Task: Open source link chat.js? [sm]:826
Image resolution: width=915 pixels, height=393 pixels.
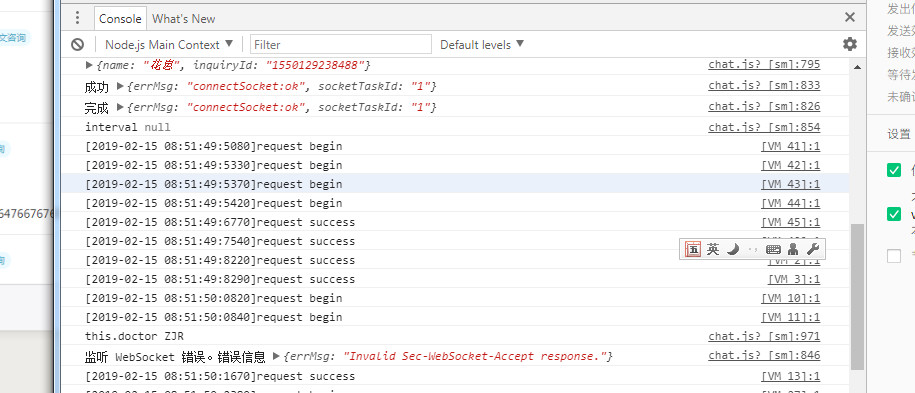Action: pyautogui.click(x=764, y=106)
